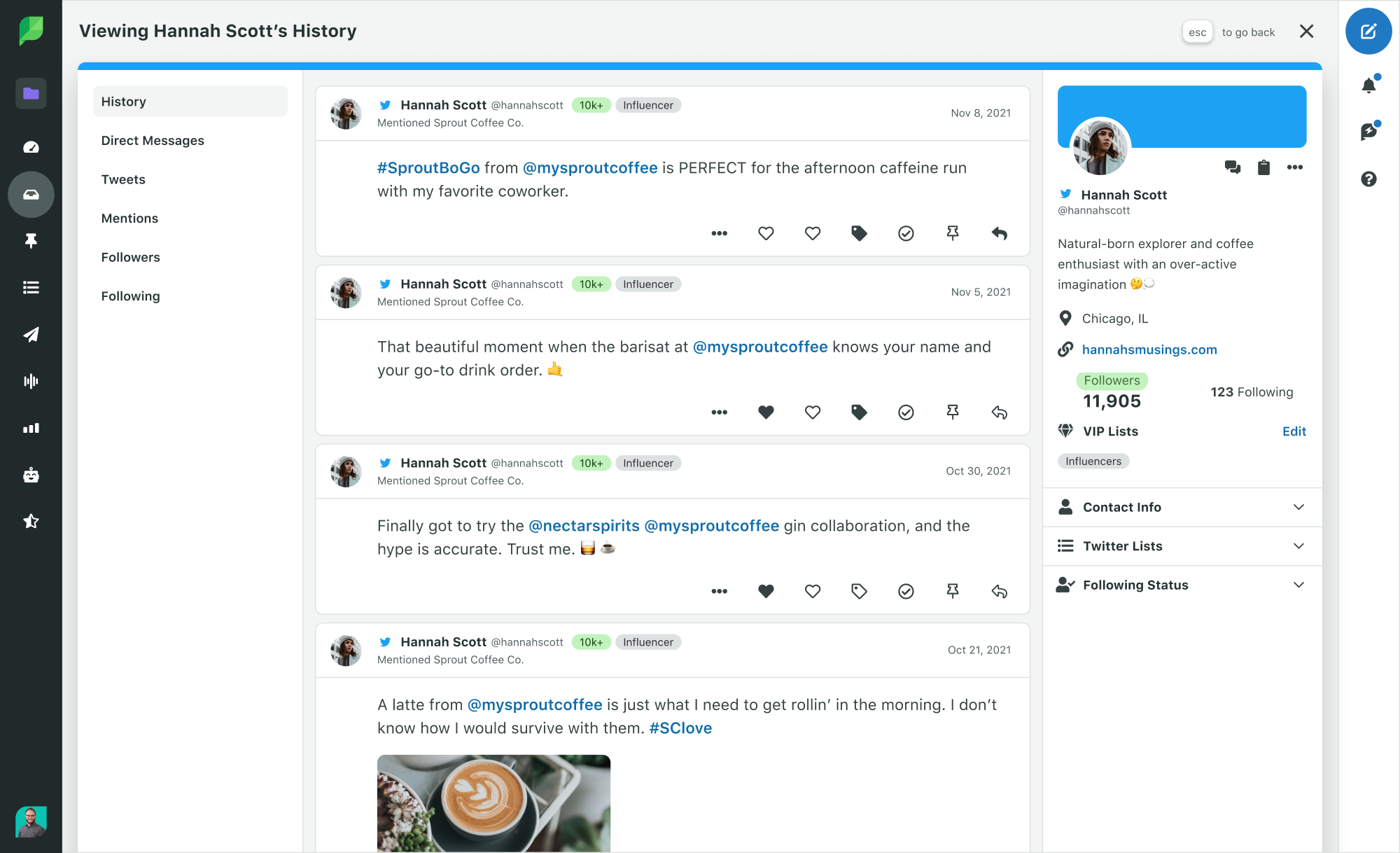Switch to Direct Messages tab
Image resolution: width=1400 pixels, height=853 pixels.
[153, 141]
